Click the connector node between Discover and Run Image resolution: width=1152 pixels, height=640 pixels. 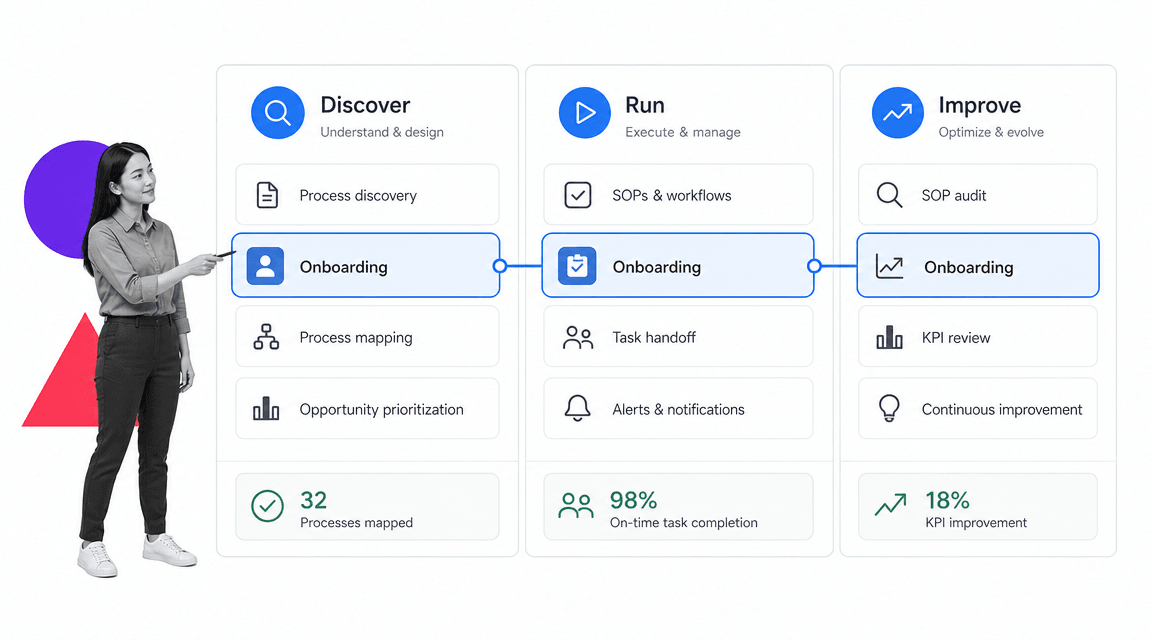pos(500,266)
